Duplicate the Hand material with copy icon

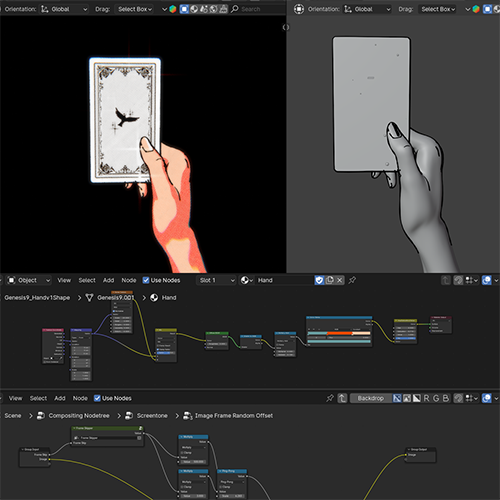coord(330,280)
